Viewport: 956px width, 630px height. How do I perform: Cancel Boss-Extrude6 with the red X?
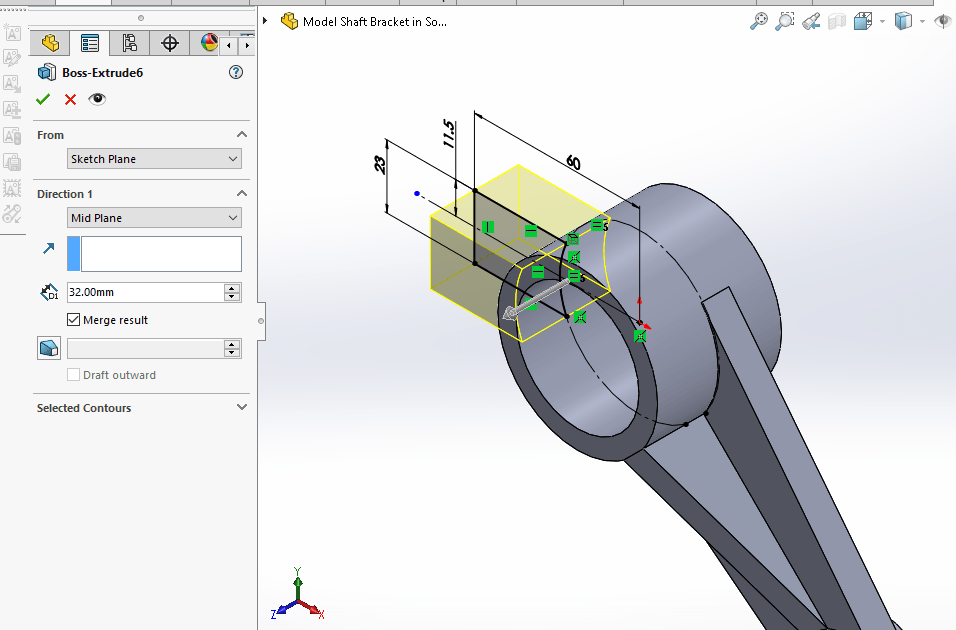pyautogui.click(x=69, y=99)
